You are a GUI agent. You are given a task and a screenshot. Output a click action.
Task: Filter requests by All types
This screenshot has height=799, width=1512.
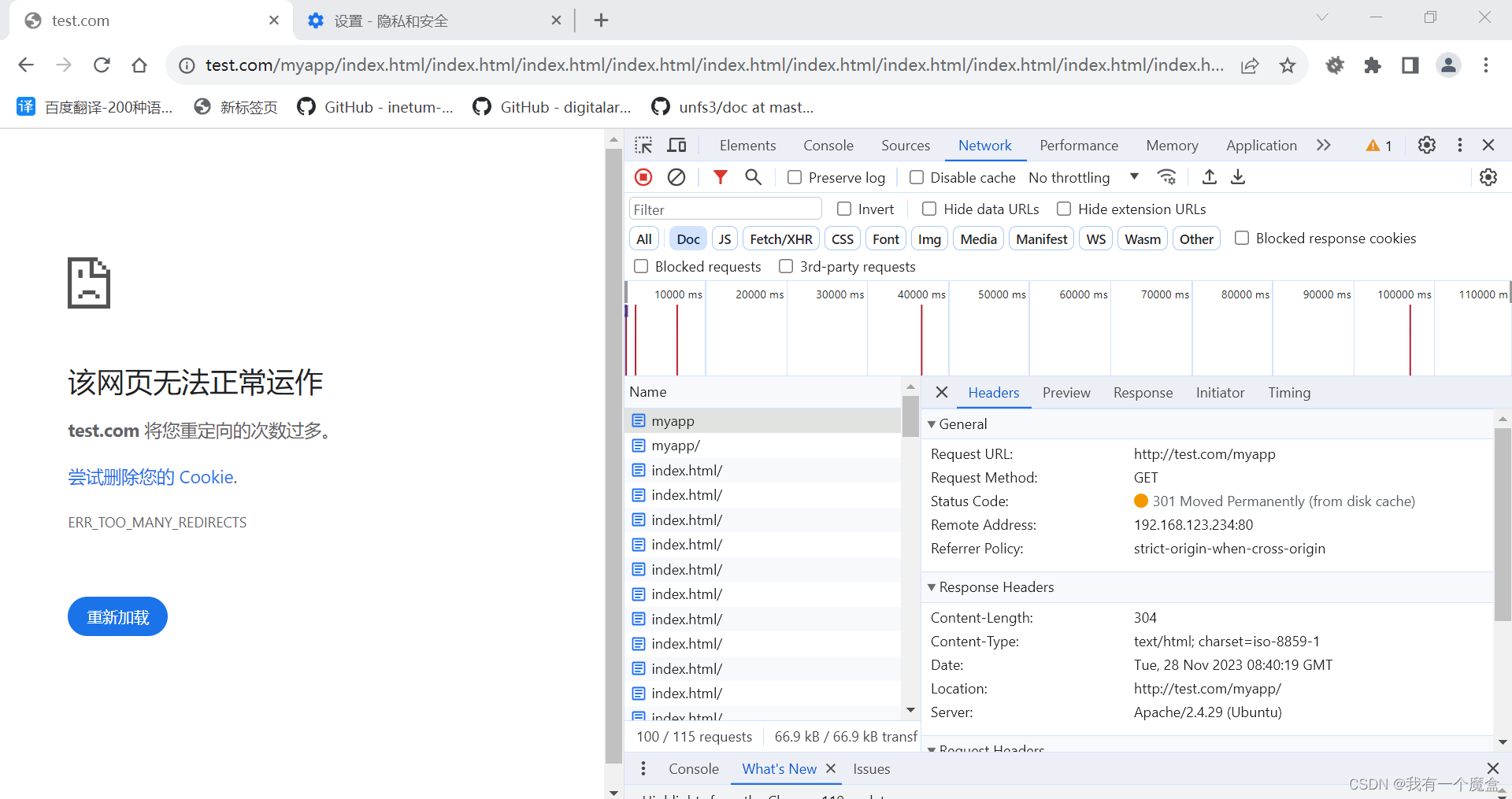click(x=644, y=239)
